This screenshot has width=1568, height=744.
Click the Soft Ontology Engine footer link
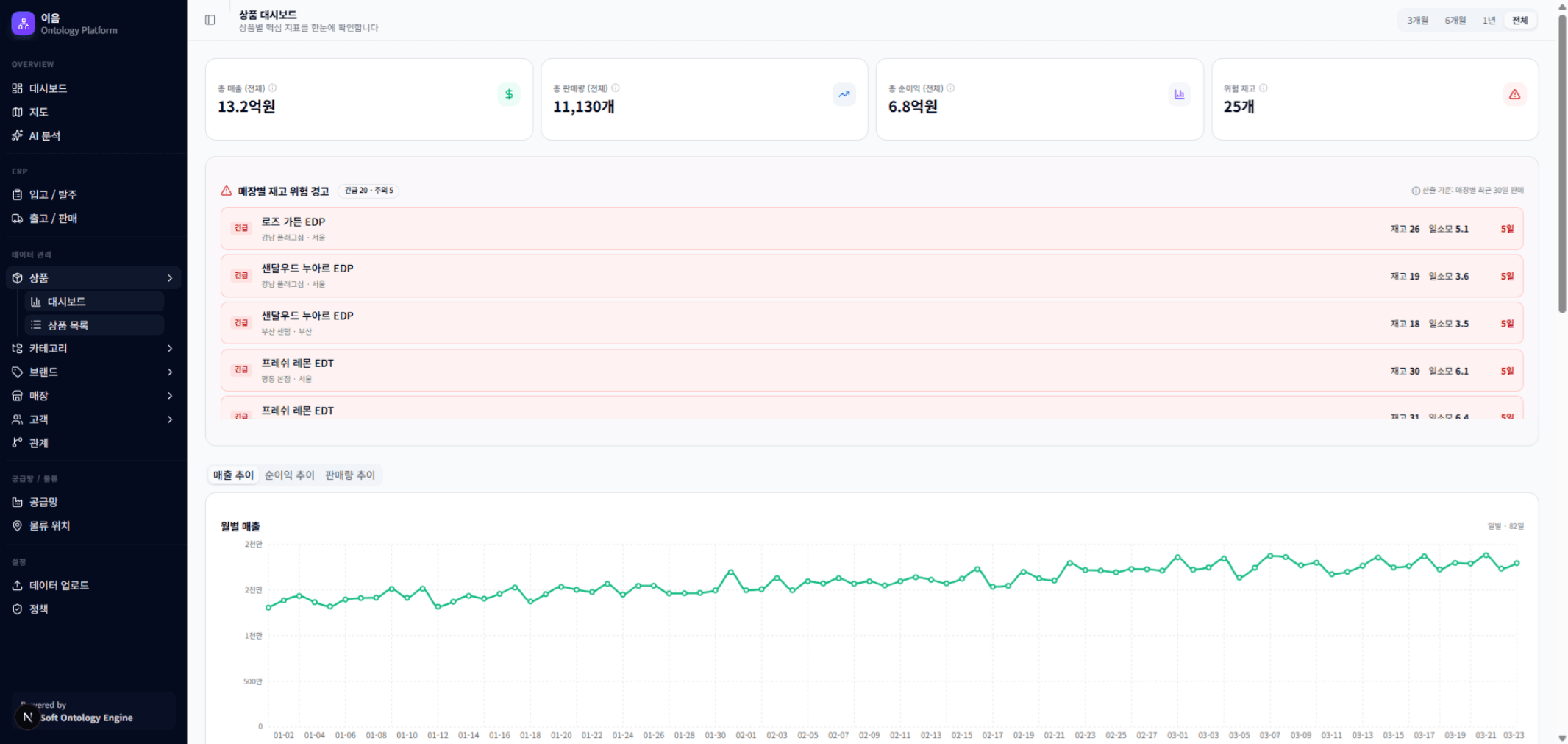coord(87,718)
